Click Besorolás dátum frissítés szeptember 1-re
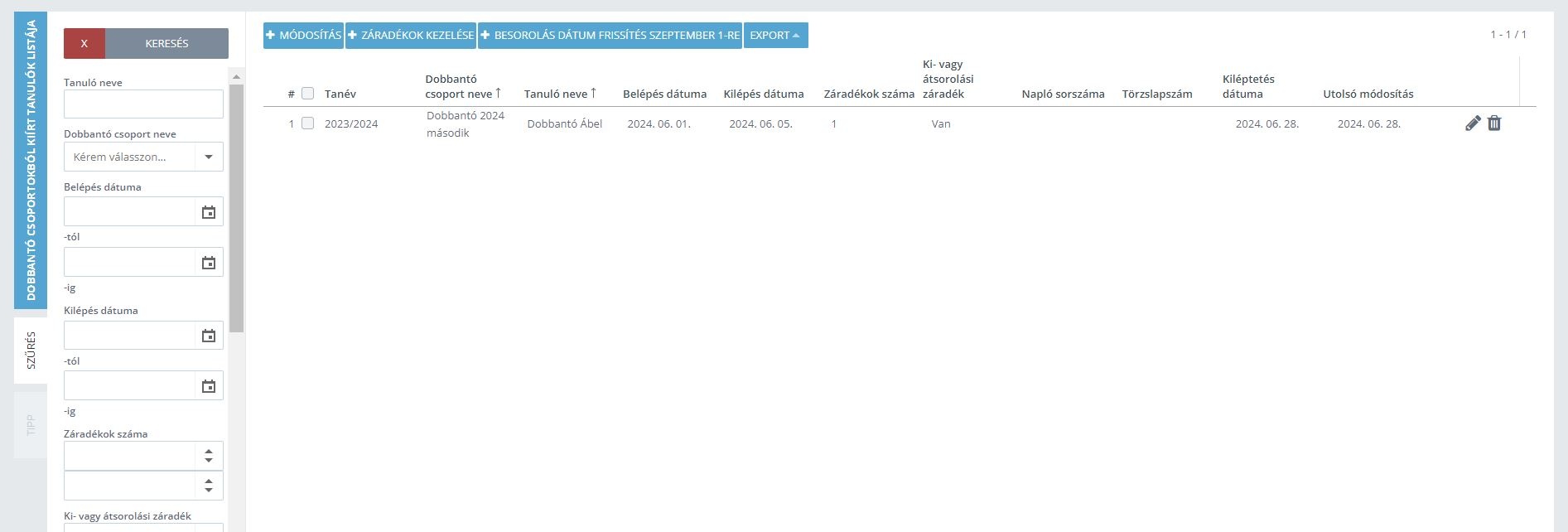This screenshot has width=1568, height=532. click(610, 36)
